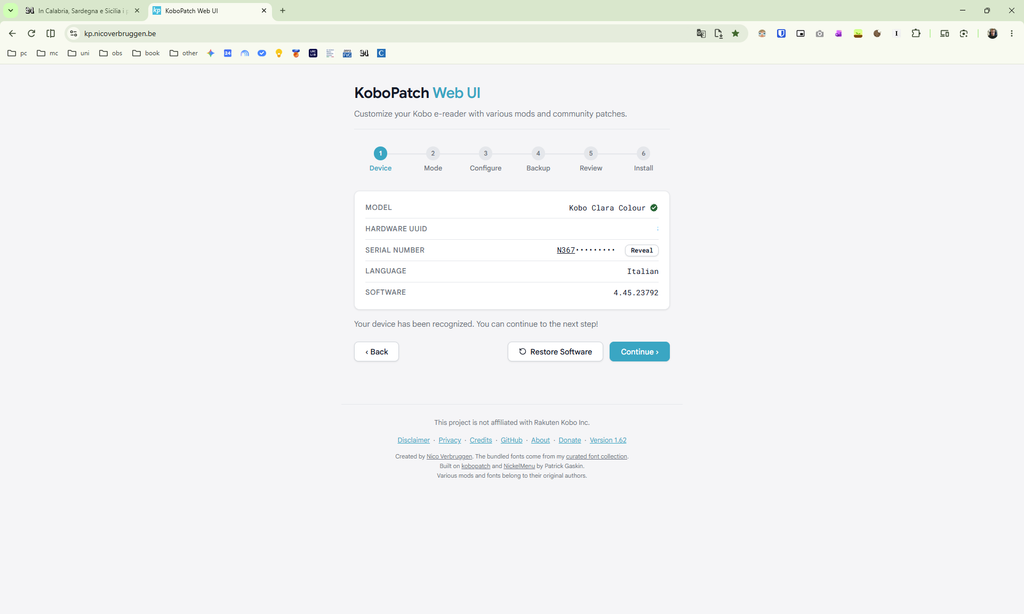Open the Gemini sparkle bookmark
1024x614 pixels.
[210, 53]
